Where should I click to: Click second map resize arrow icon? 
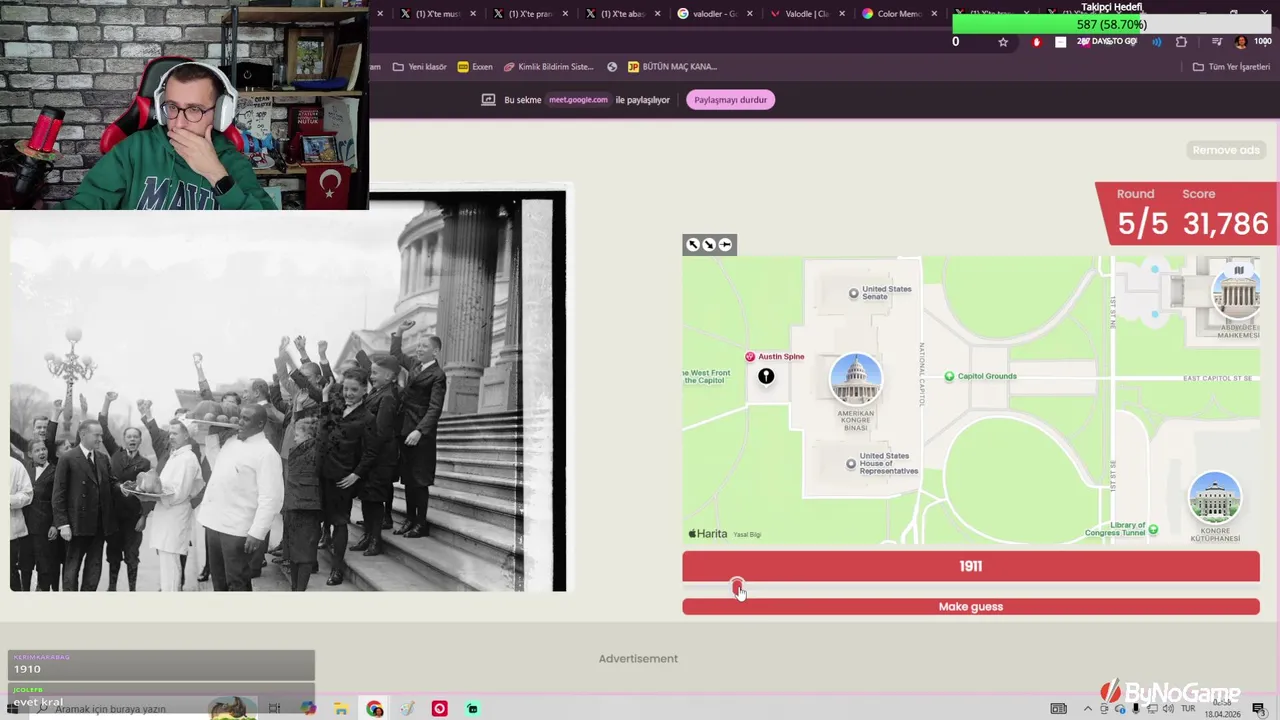pyautogui.click(x=709, y=245)
